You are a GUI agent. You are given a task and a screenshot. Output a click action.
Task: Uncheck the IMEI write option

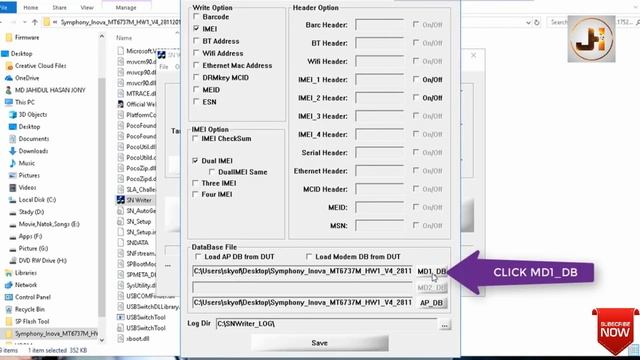tap(196, 29)
